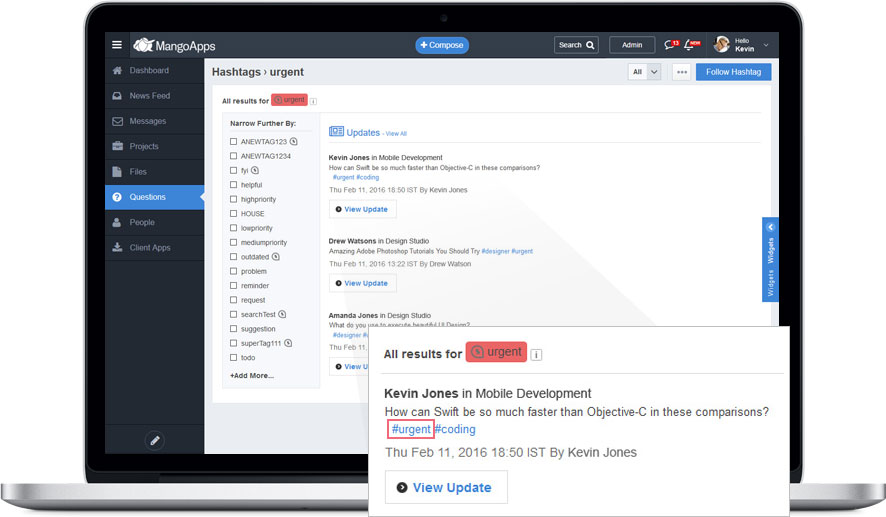Click the News Feed inbox icon

click(x=117, y=96)
